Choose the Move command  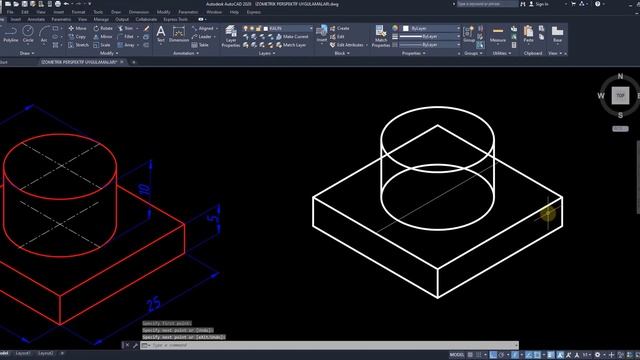(x=78, y=28)
